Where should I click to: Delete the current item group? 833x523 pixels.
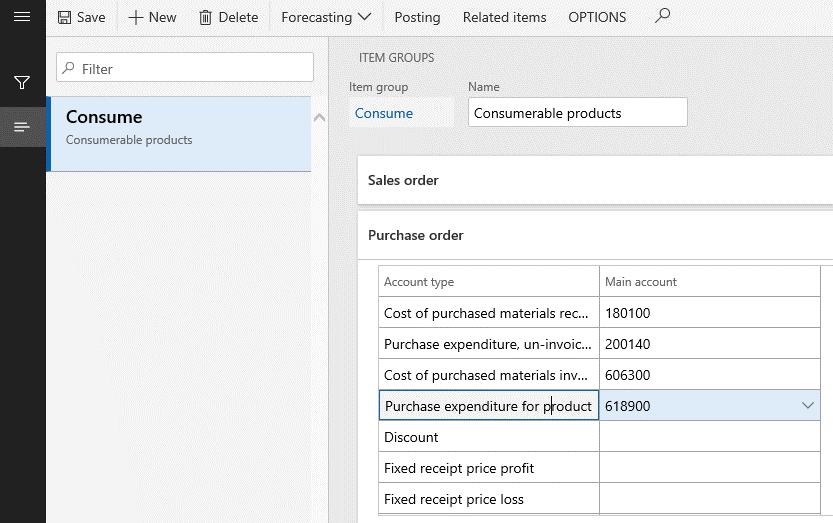pyautogui.click(x=228, y=17)
